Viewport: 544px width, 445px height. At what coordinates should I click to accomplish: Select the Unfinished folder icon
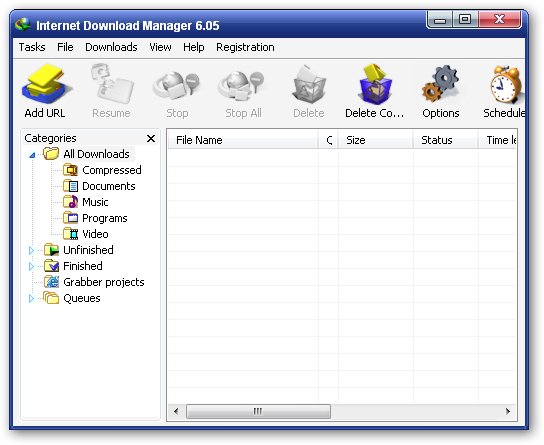click(x=51, y=250)
